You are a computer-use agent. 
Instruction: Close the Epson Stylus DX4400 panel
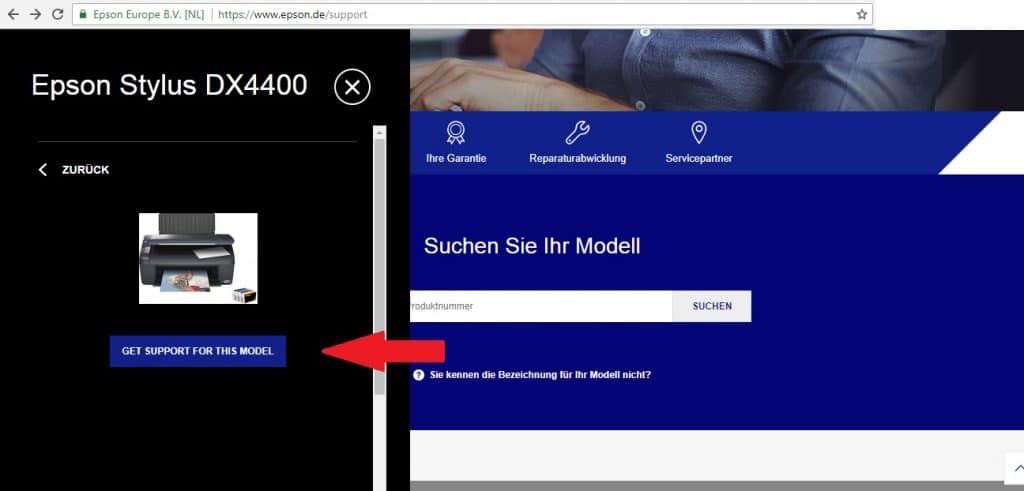pyautogui.click(x=352, y=87)
